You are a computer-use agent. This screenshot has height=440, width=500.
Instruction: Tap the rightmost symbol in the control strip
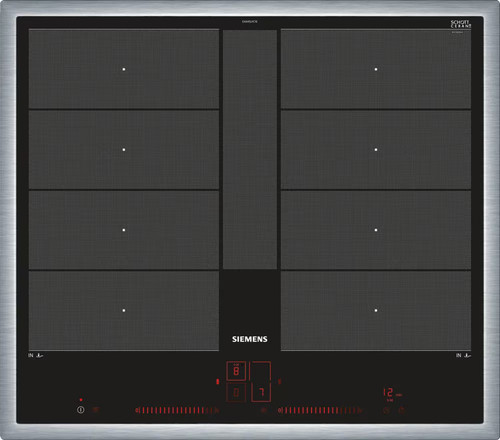tap(402, 410)
